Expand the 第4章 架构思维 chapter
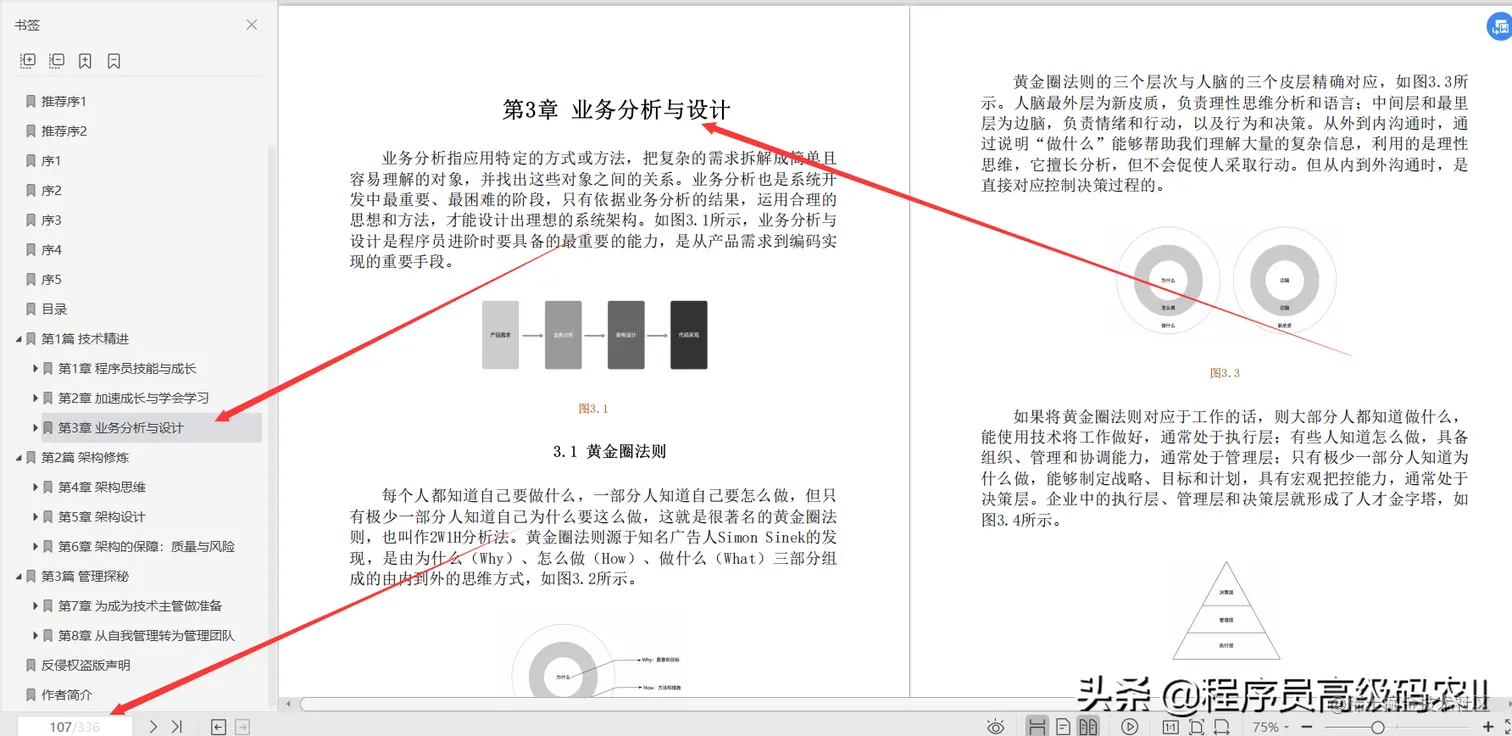The width and height of the screenshot is (1512, 736). 36,487
